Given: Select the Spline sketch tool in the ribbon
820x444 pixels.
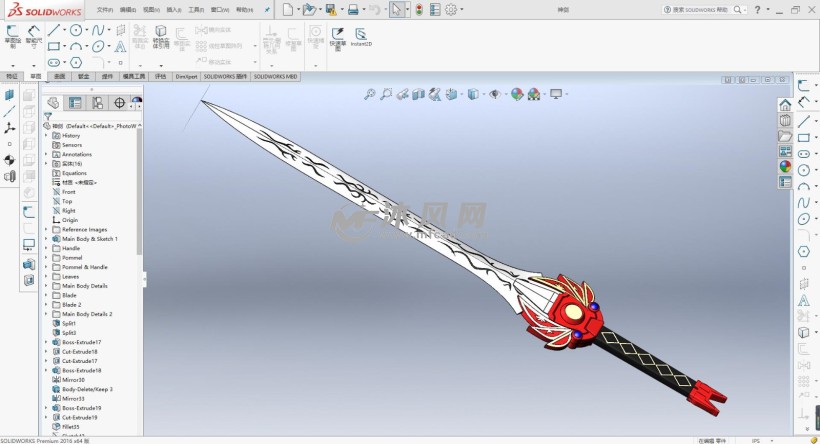Looking at the screenshot, I should pos(98,30).
